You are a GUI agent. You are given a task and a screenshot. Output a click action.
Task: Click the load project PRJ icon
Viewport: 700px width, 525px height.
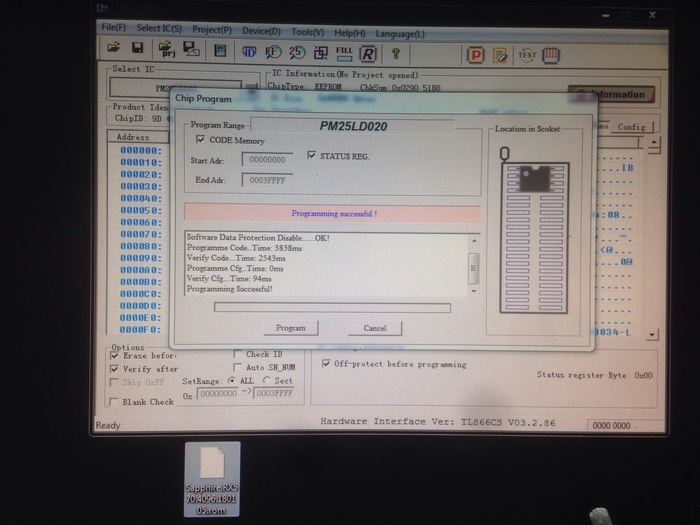click(163, 50)
